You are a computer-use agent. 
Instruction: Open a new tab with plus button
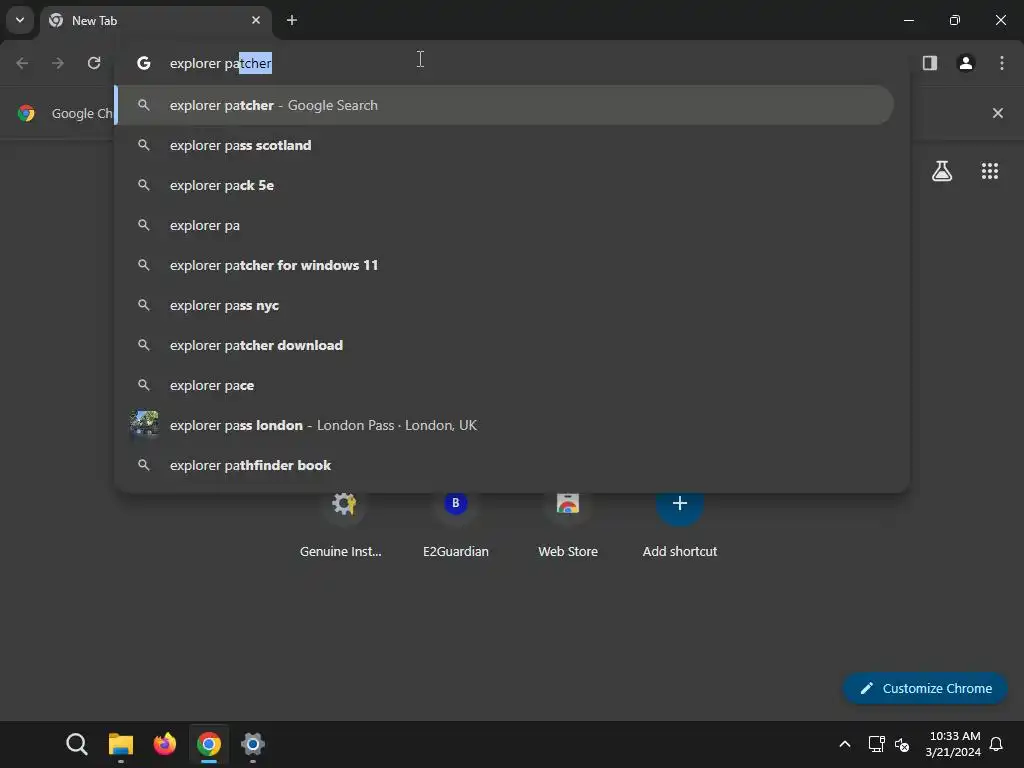292,20
